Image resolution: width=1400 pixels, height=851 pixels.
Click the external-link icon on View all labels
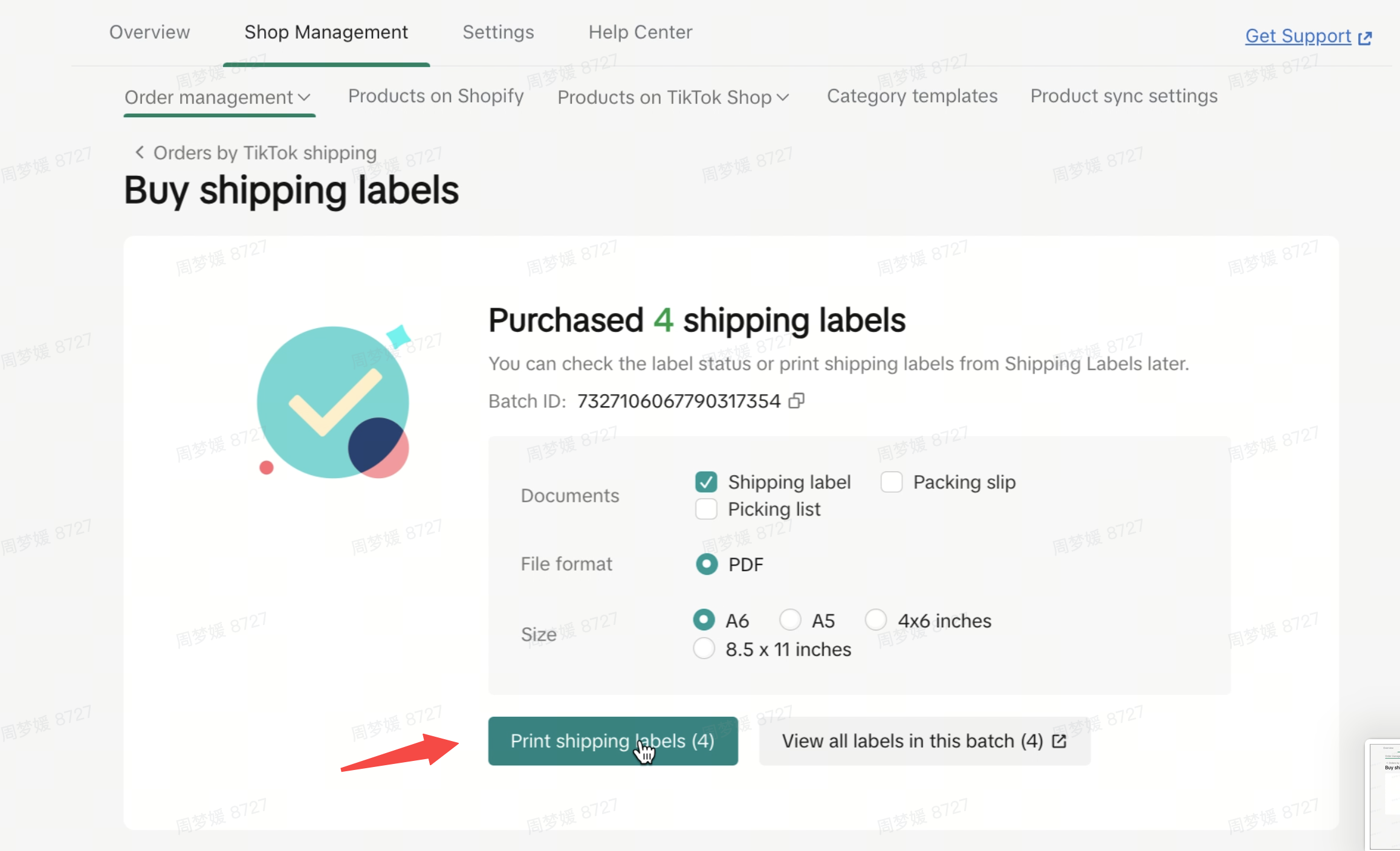point(1059,741)
